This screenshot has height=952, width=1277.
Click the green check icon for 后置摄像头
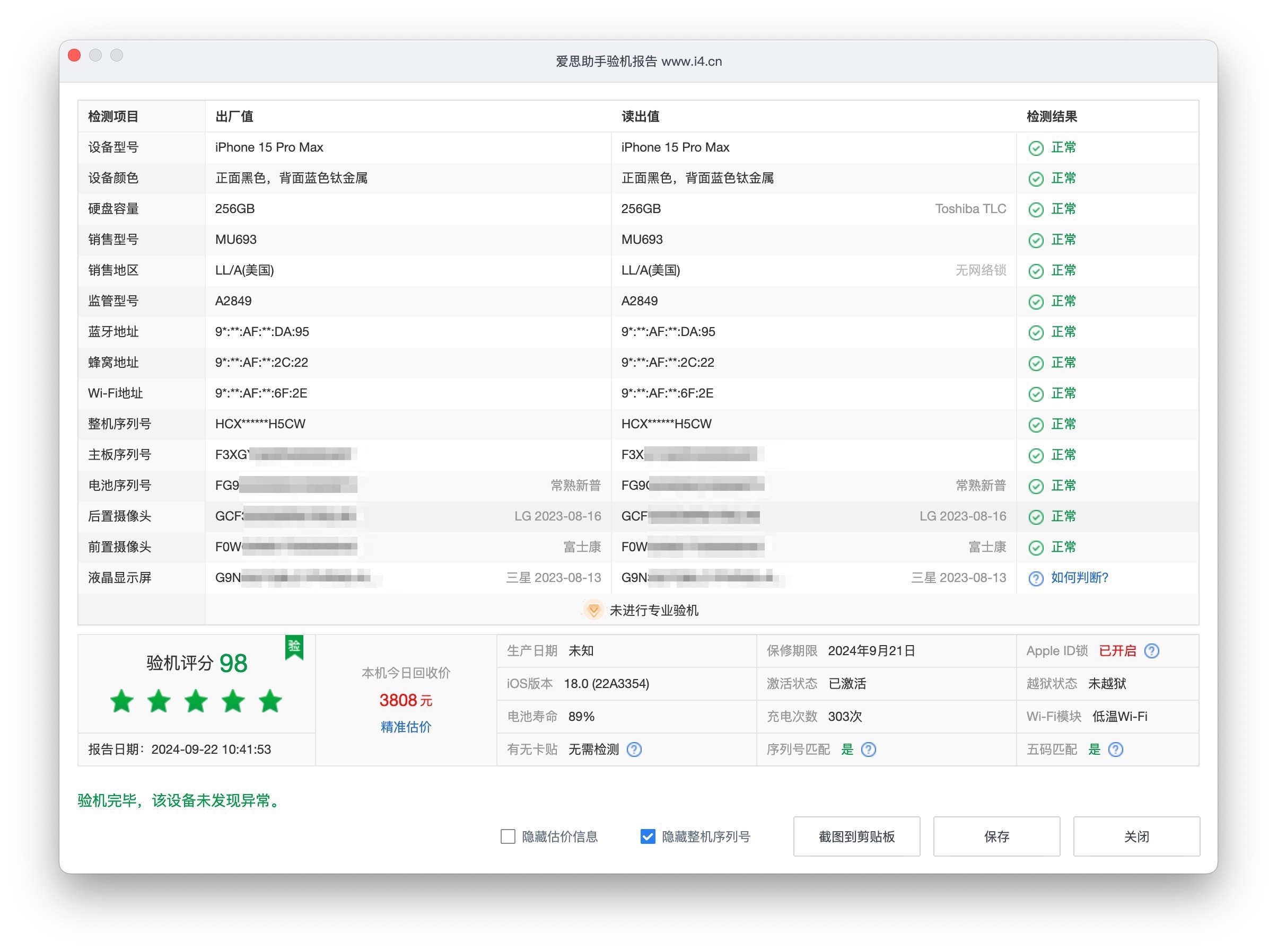tap(1036, 517)
